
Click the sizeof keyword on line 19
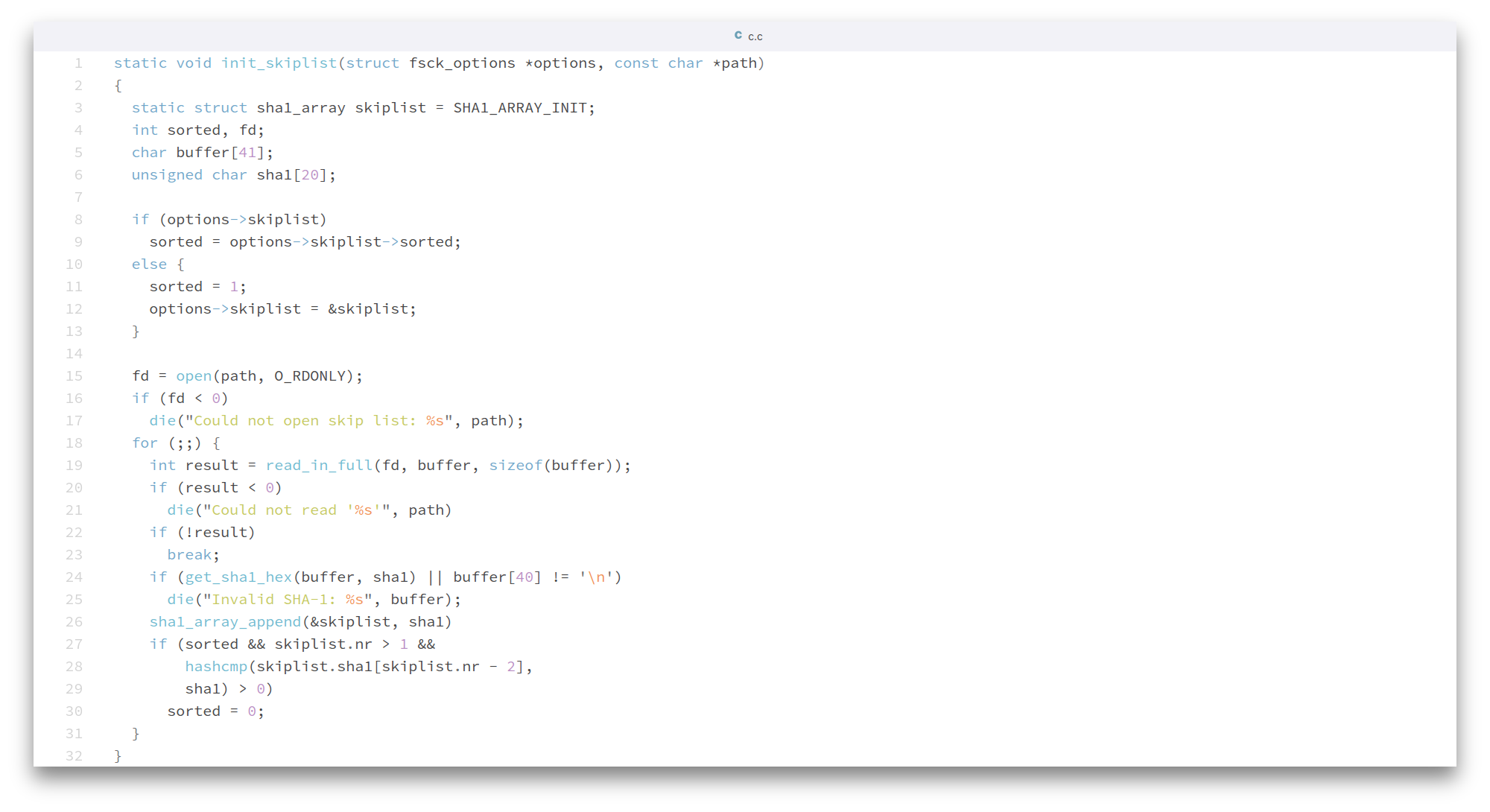[x=516, y=466]
